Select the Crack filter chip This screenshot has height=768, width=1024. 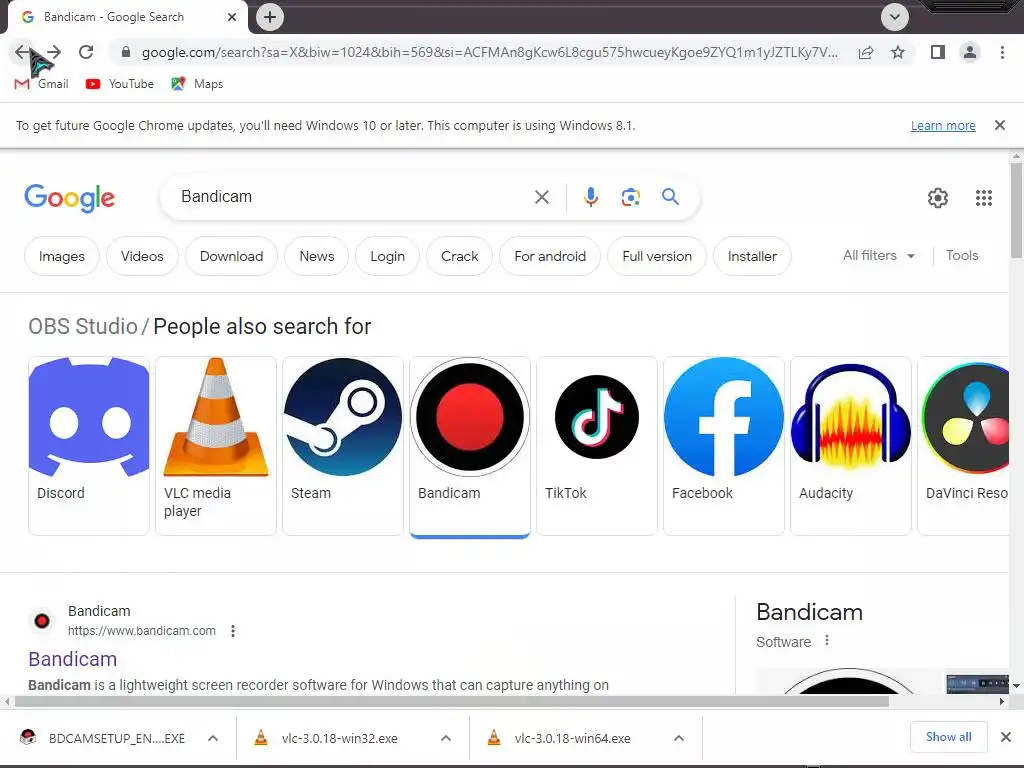pos(460,257)
